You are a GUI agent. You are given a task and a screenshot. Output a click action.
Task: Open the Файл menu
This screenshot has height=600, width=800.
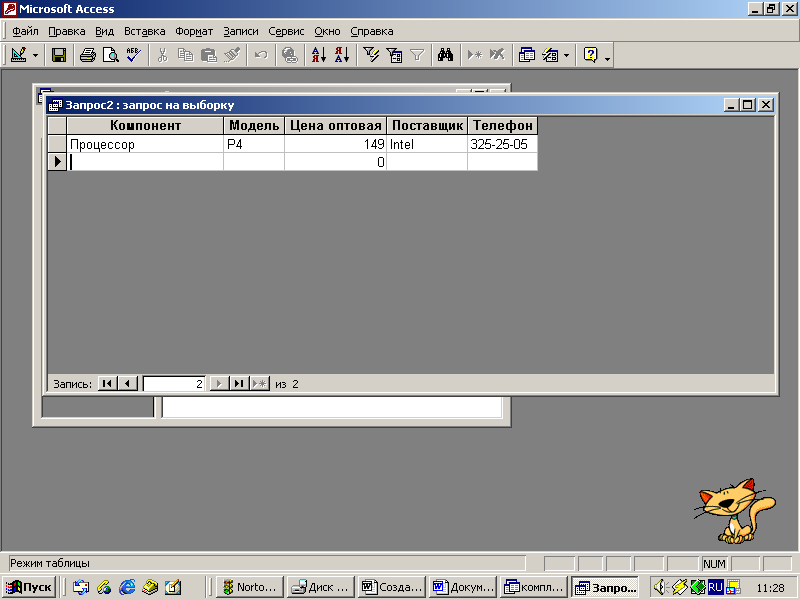25,31
